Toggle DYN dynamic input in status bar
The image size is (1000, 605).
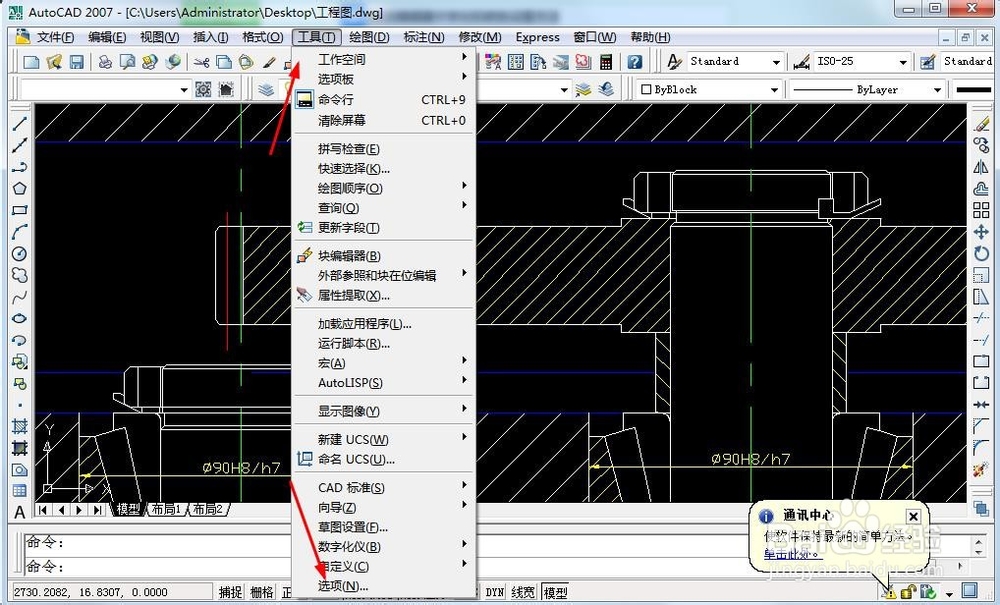(x=494, y=592)
